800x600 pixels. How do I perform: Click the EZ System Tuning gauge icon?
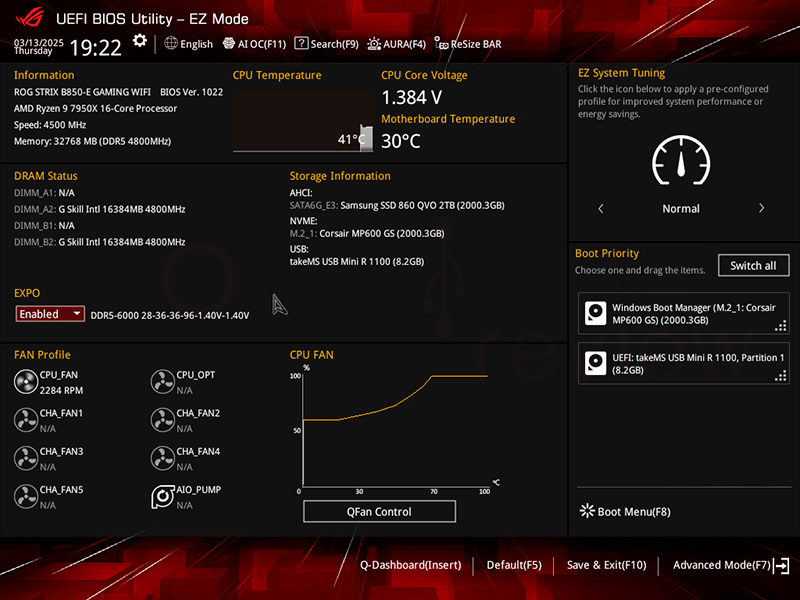681,161
